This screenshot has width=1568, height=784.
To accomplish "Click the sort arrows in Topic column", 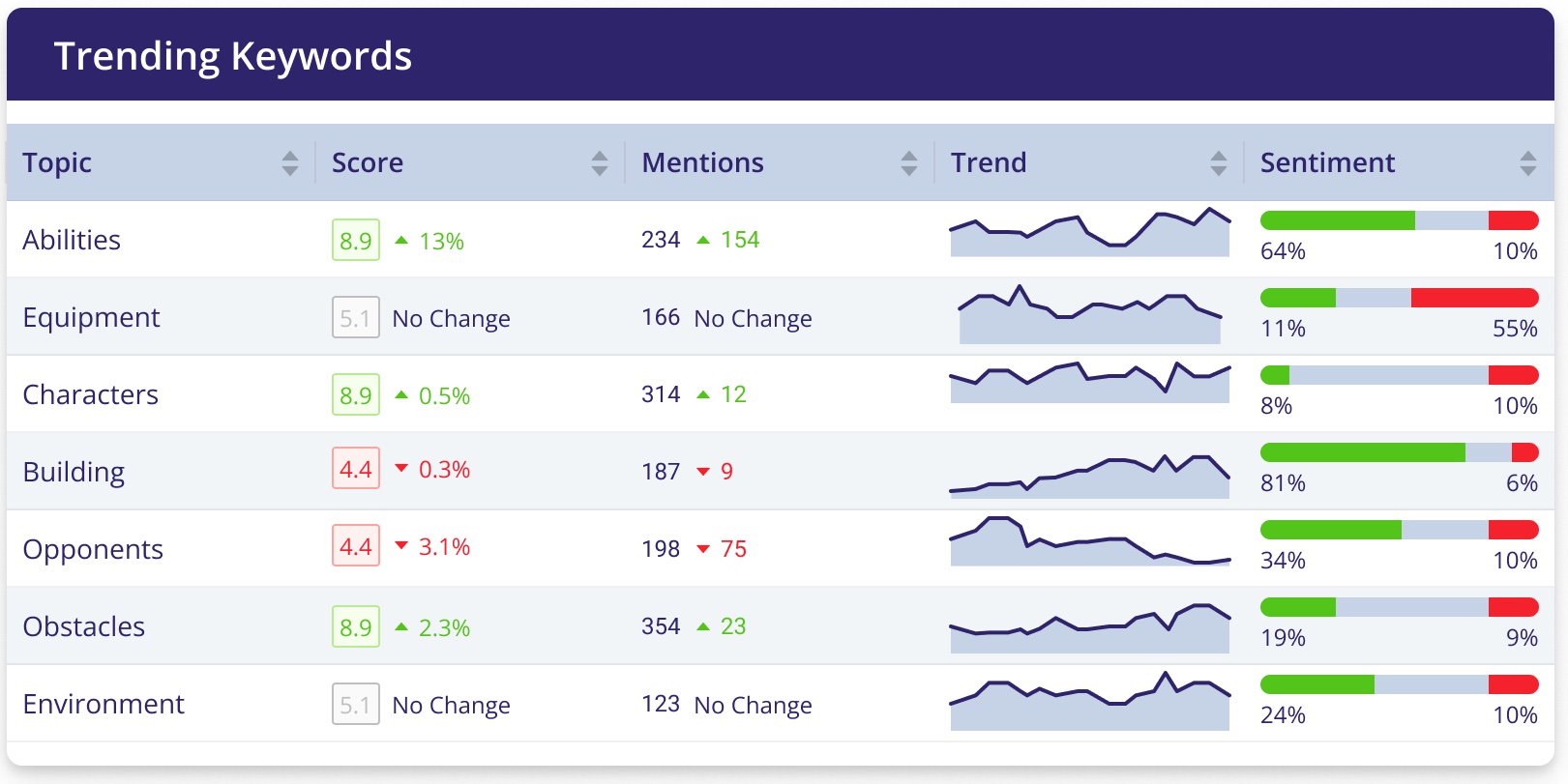I will (290, 163).
